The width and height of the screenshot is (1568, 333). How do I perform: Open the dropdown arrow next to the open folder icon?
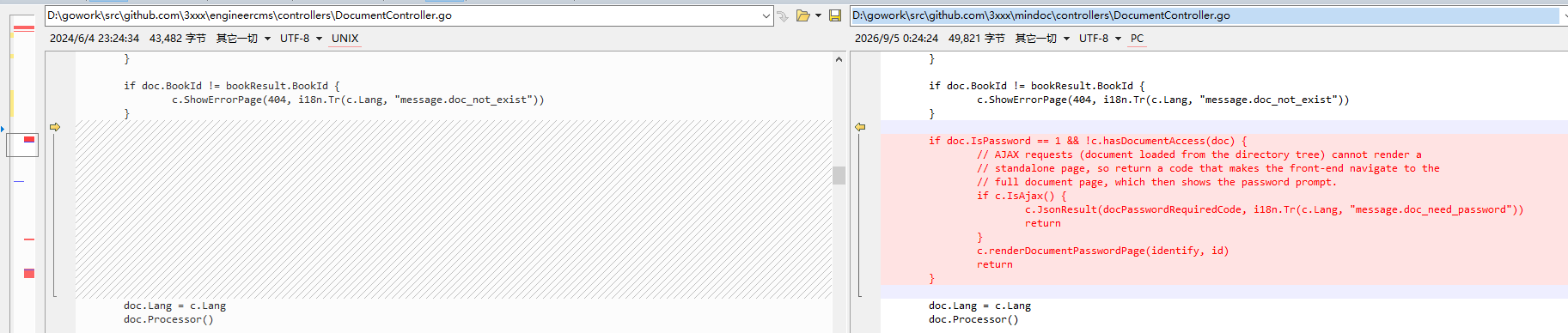pos(818,15)
